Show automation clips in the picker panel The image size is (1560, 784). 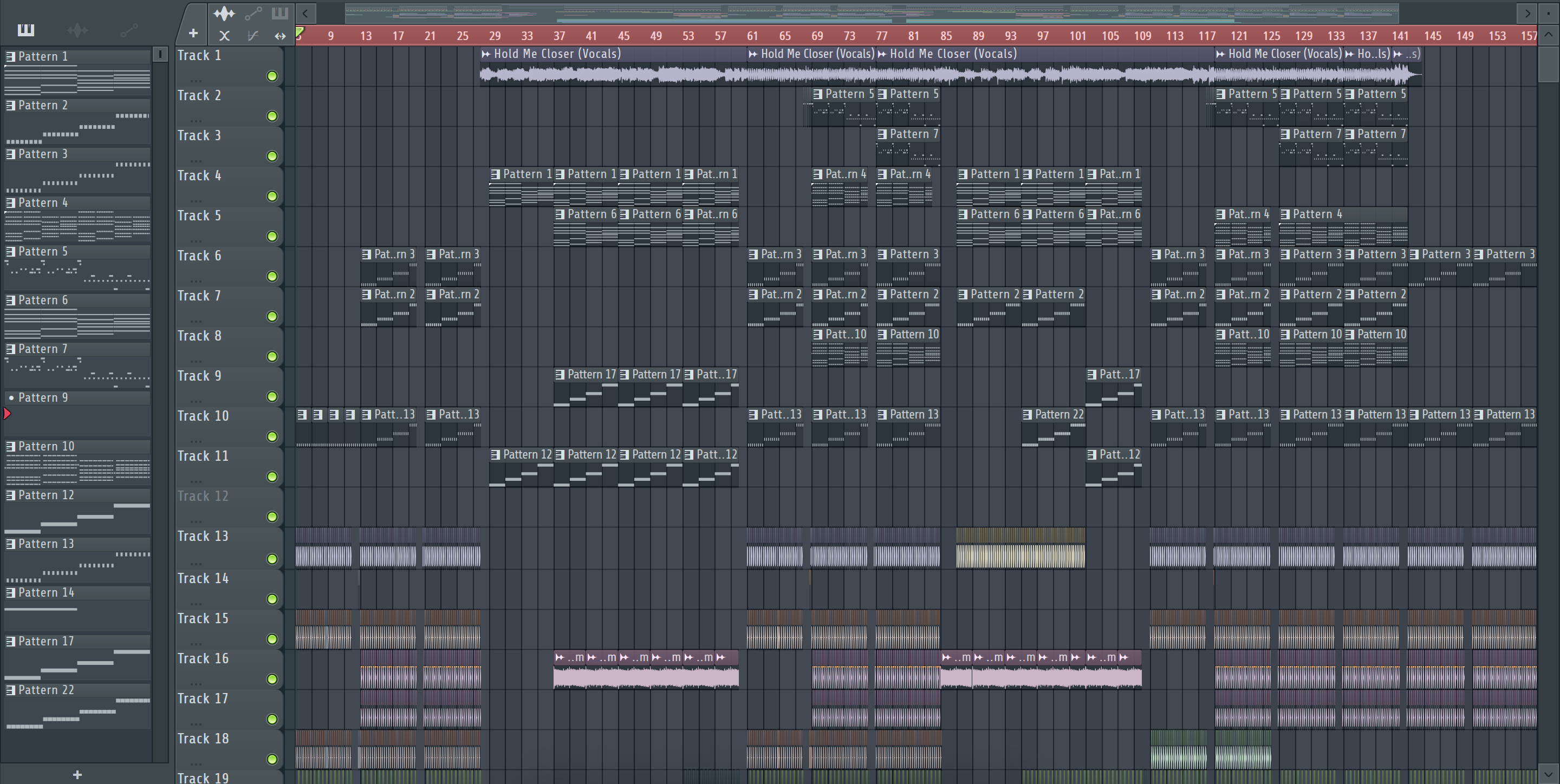129,29
